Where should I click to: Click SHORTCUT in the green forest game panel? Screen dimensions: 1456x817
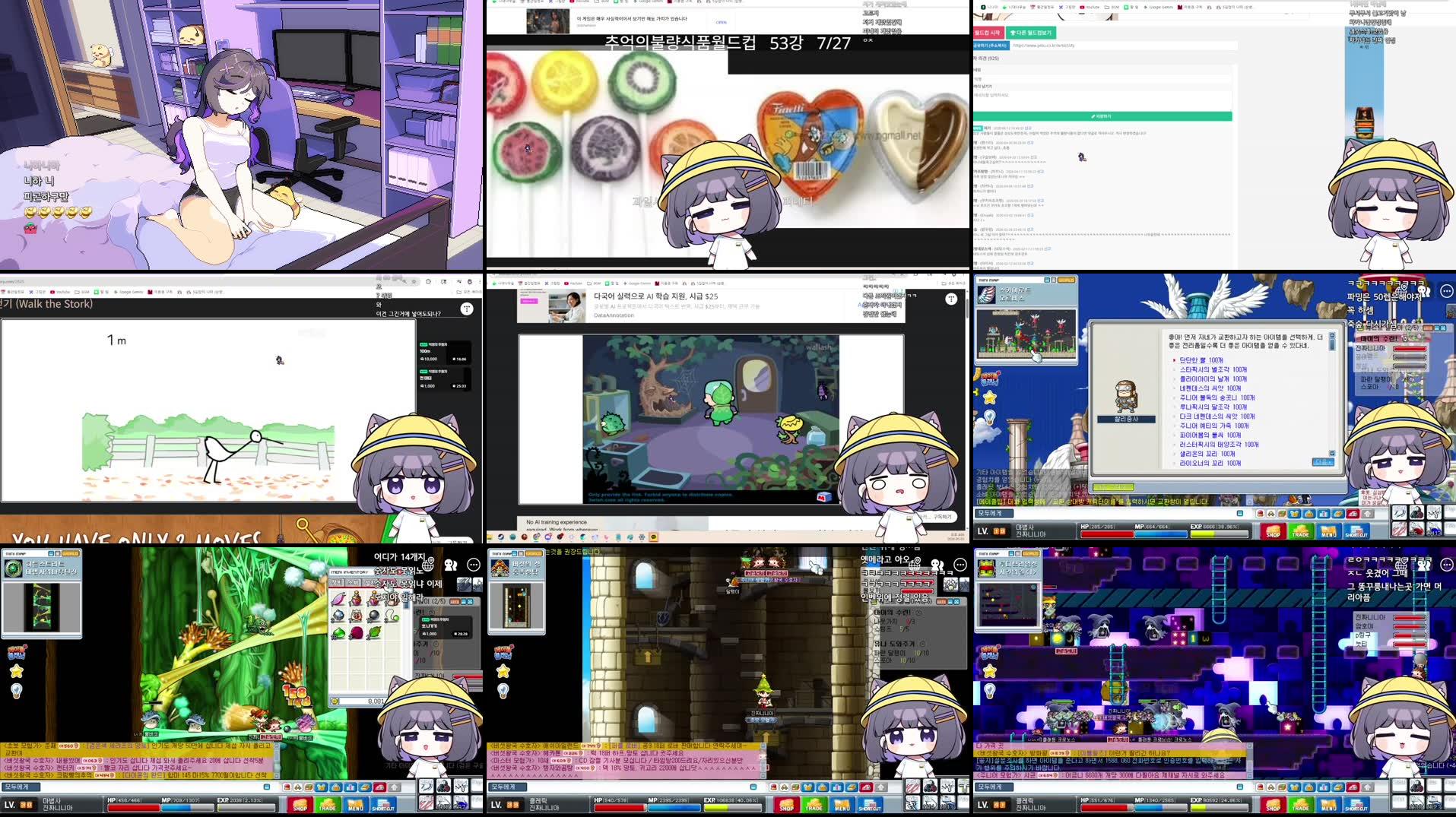(x=382, y=805)
